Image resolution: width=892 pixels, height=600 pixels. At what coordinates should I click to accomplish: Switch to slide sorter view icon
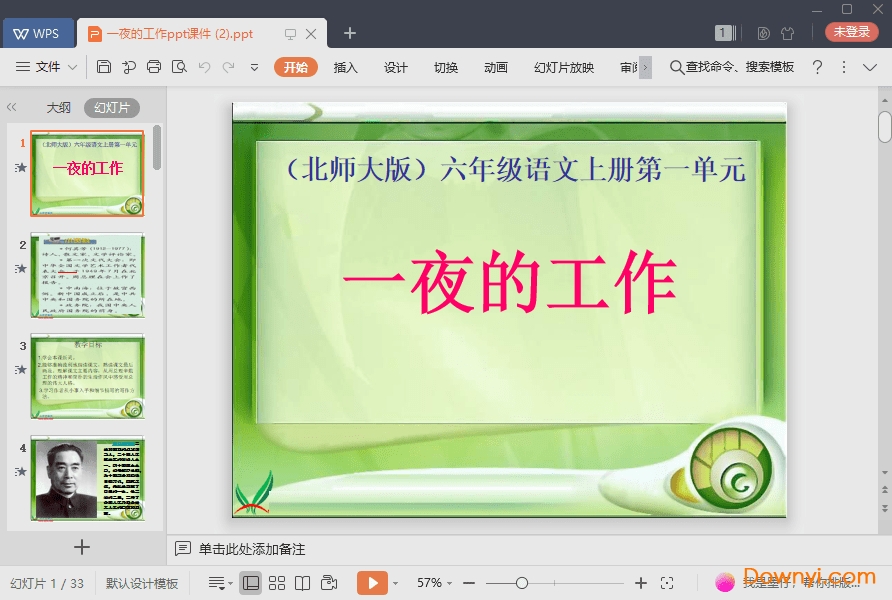pyautogui.click(x=277, y=582)
